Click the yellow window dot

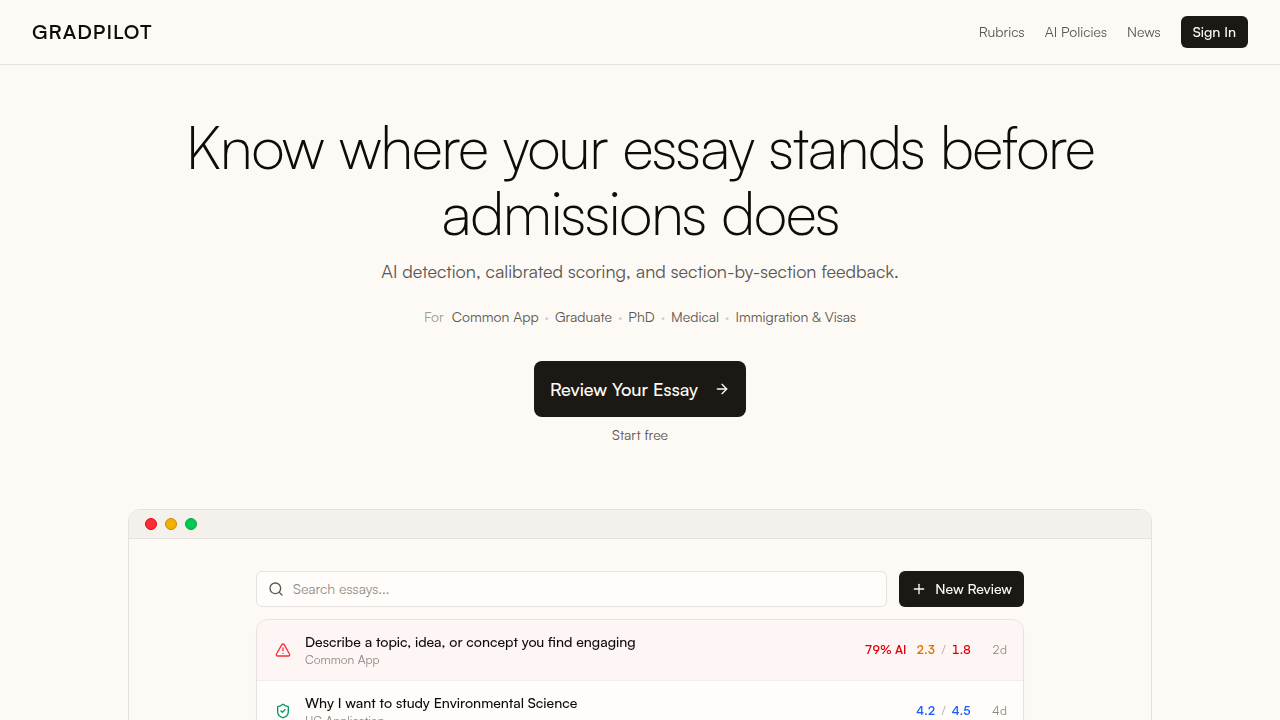click(x=171, y=524)
